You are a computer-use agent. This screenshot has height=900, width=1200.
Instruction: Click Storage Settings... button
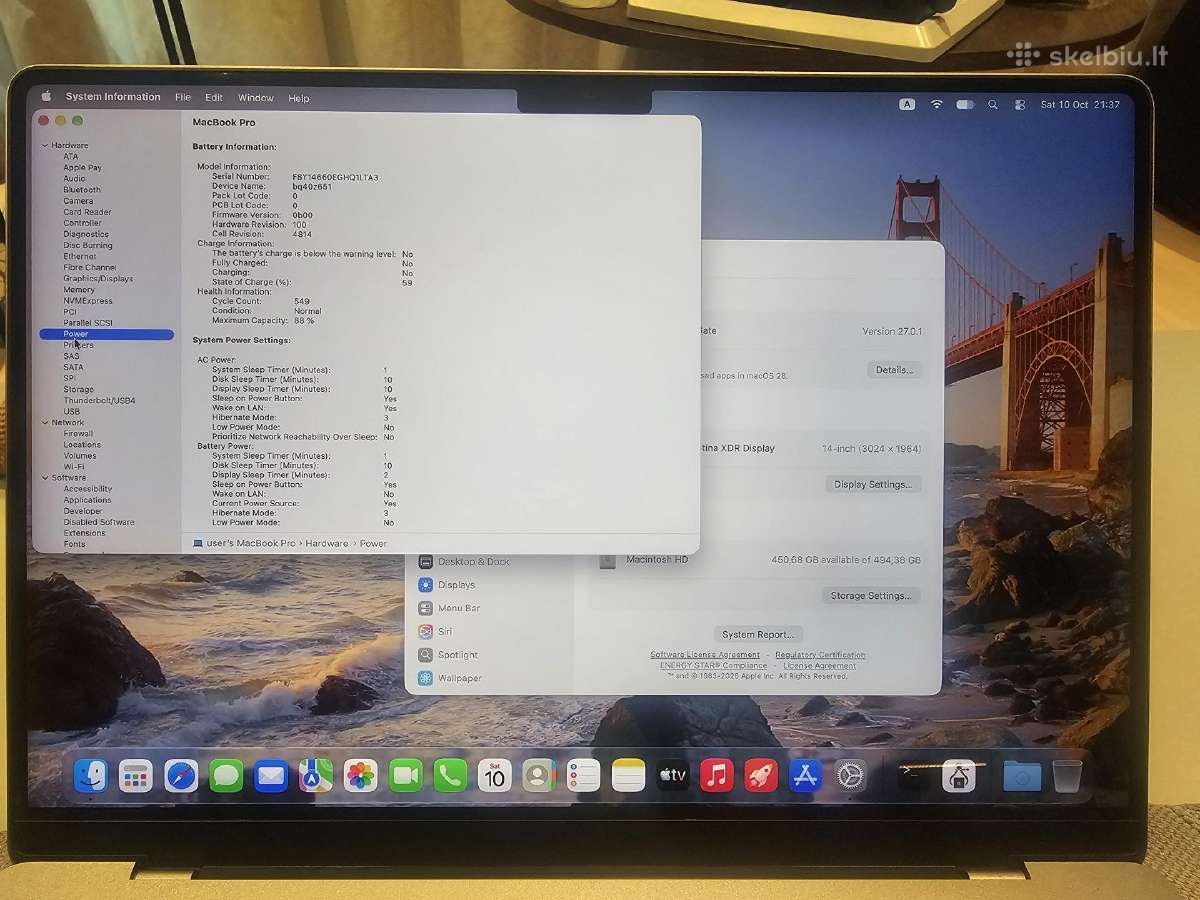871,596
